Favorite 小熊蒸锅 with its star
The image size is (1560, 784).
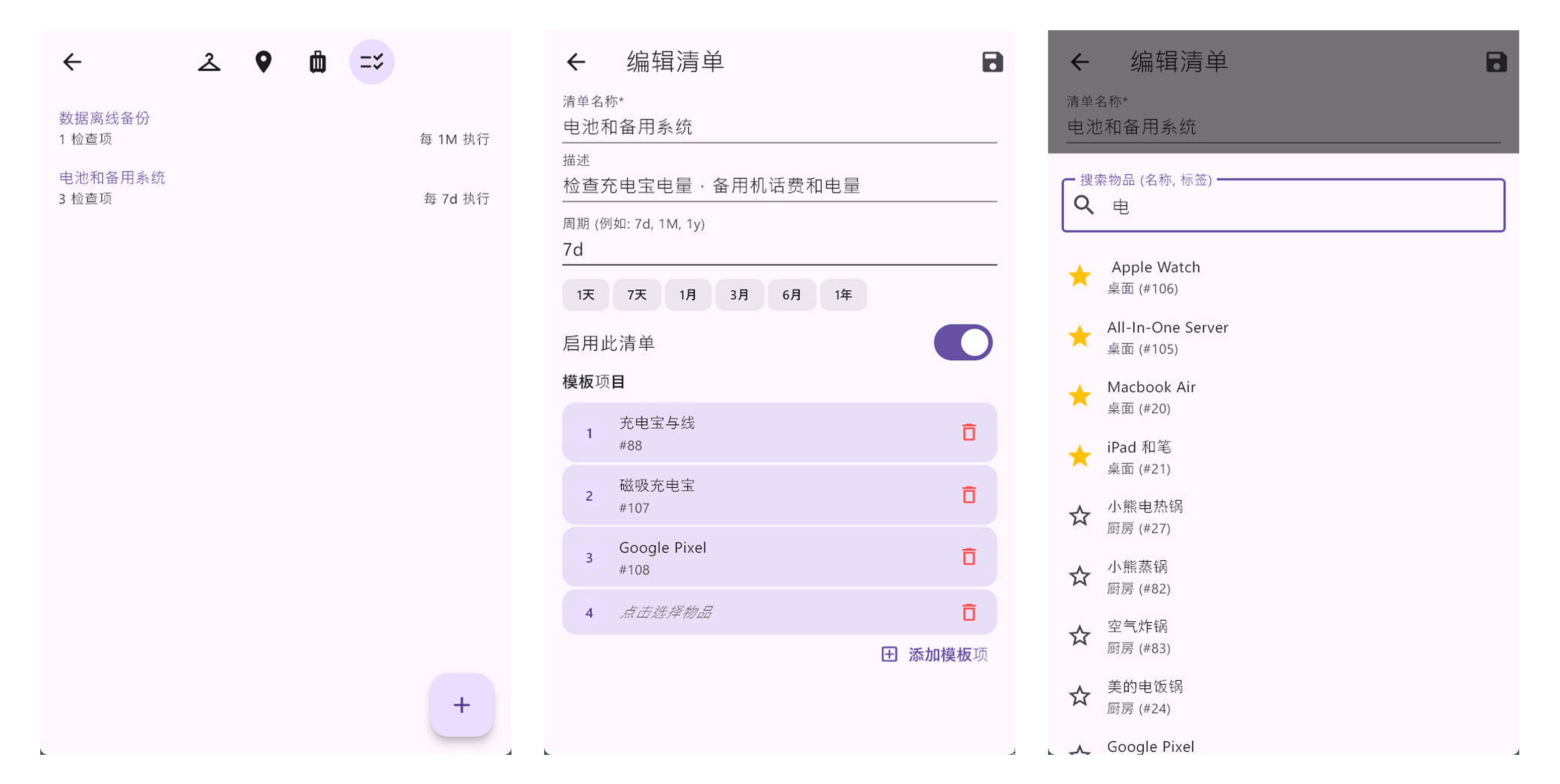point(1080,576)
